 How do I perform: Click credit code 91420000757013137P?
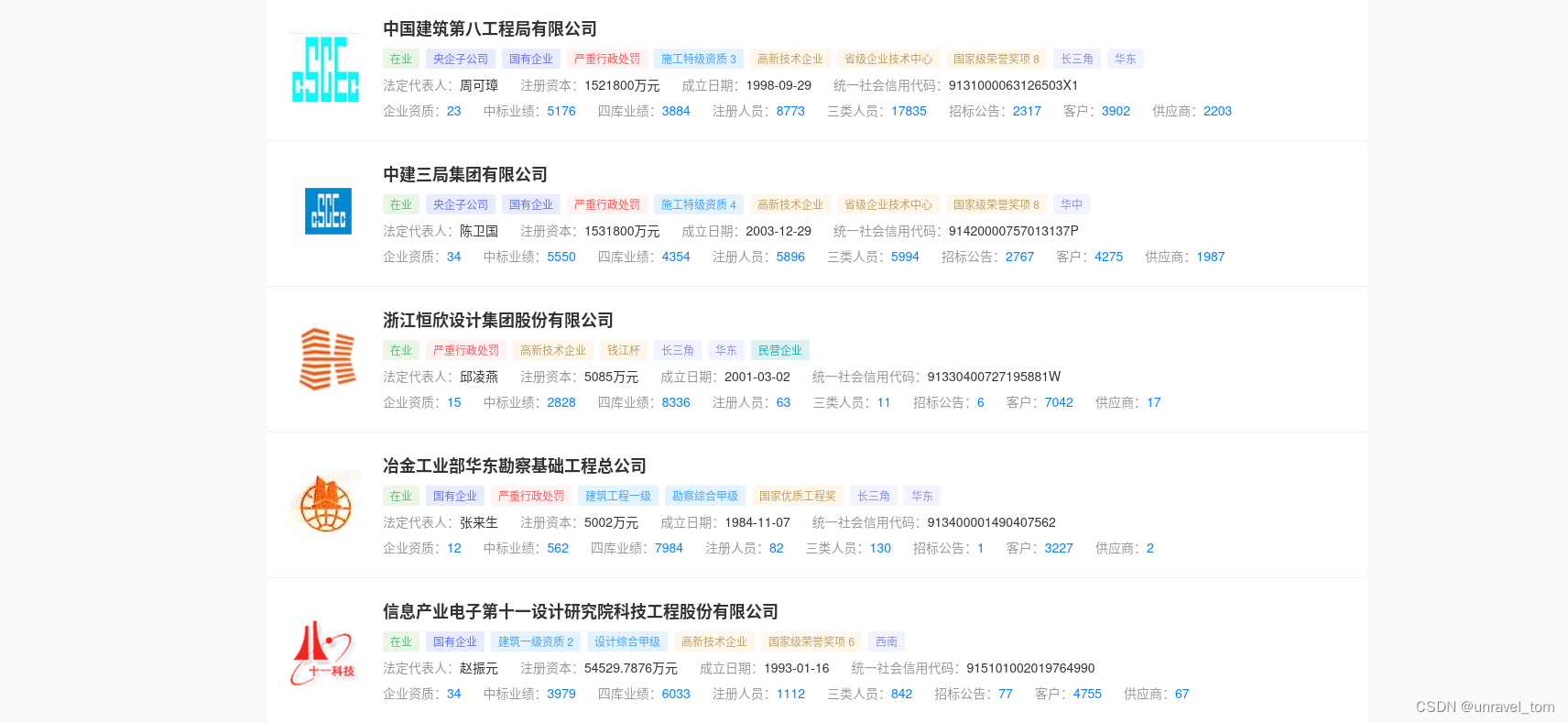1013,231
